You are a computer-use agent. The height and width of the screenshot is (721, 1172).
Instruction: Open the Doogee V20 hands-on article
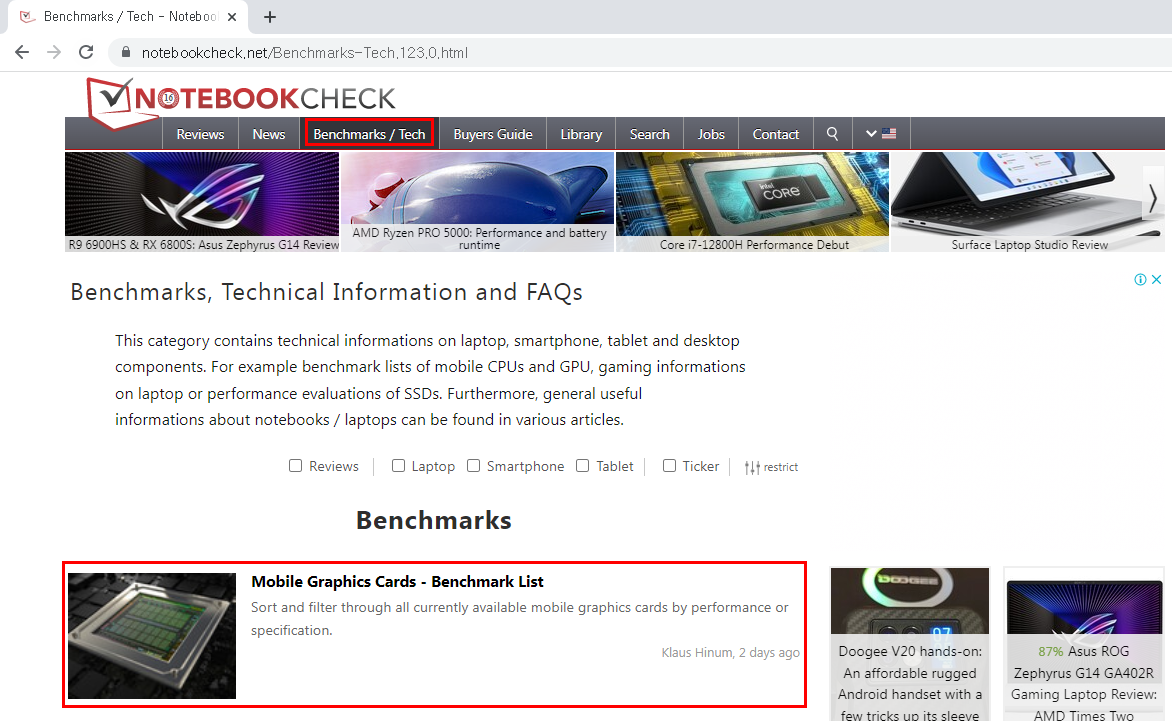click(x=910, y=683)
